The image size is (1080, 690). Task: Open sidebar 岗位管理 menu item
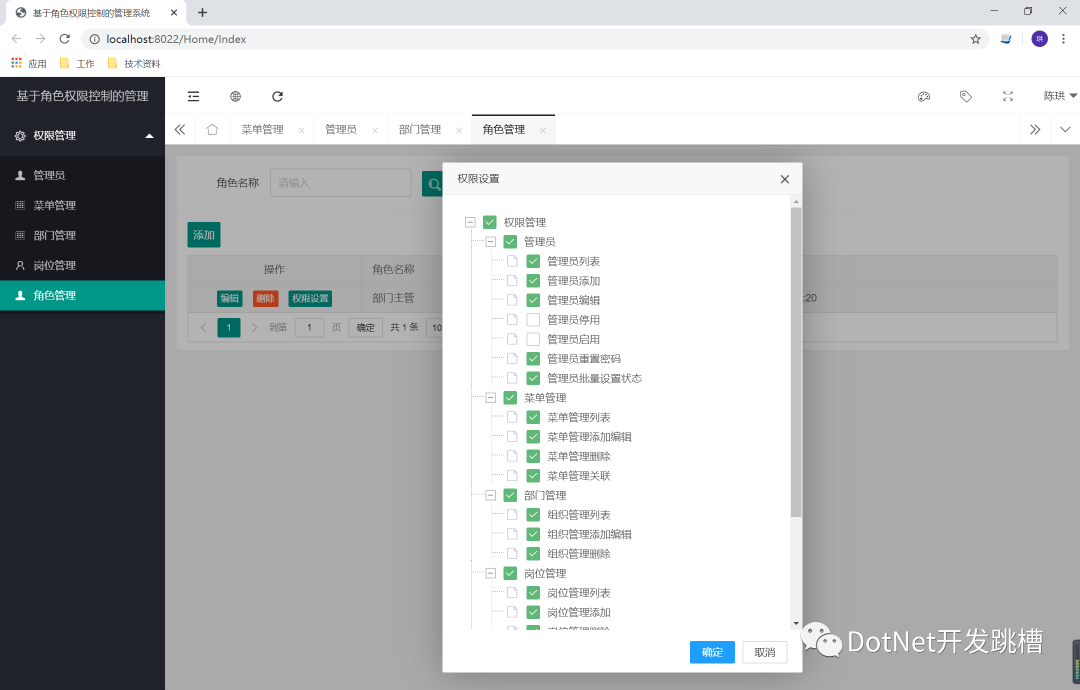tap(83, 265)
